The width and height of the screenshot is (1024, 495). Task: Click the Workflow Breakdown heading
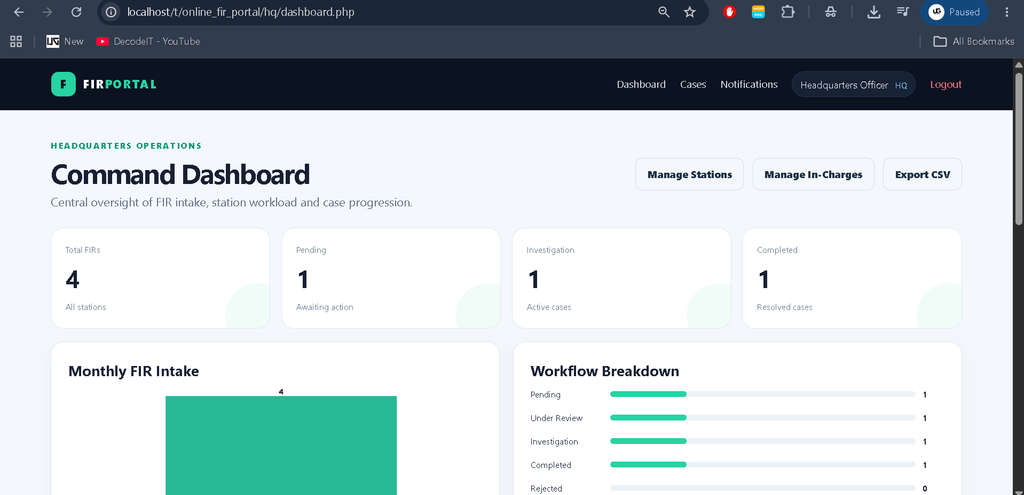click(x=605, y=371)
